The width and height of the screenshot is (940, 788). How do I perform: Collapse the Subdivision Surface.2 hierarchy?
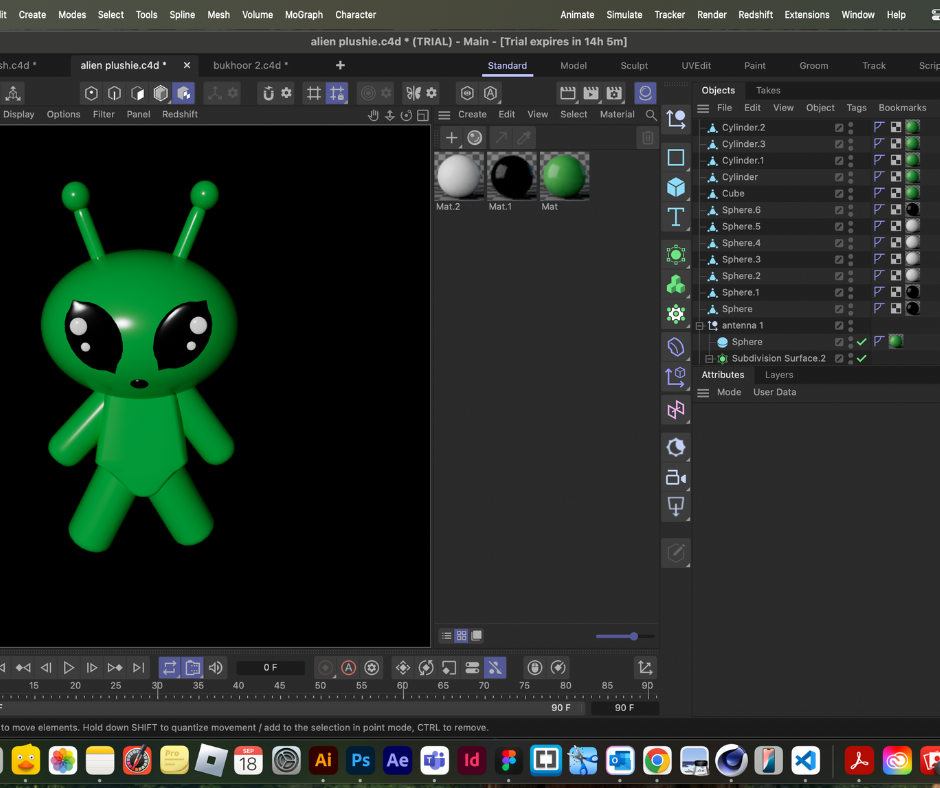pyautogui.click(x=707, y=358)
